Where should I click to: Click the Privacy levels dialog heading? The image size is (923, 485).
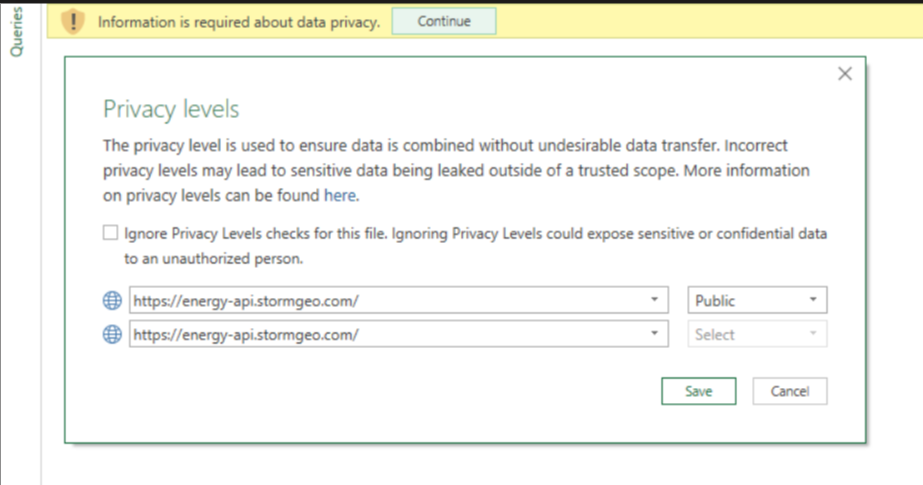coord(171,109)
